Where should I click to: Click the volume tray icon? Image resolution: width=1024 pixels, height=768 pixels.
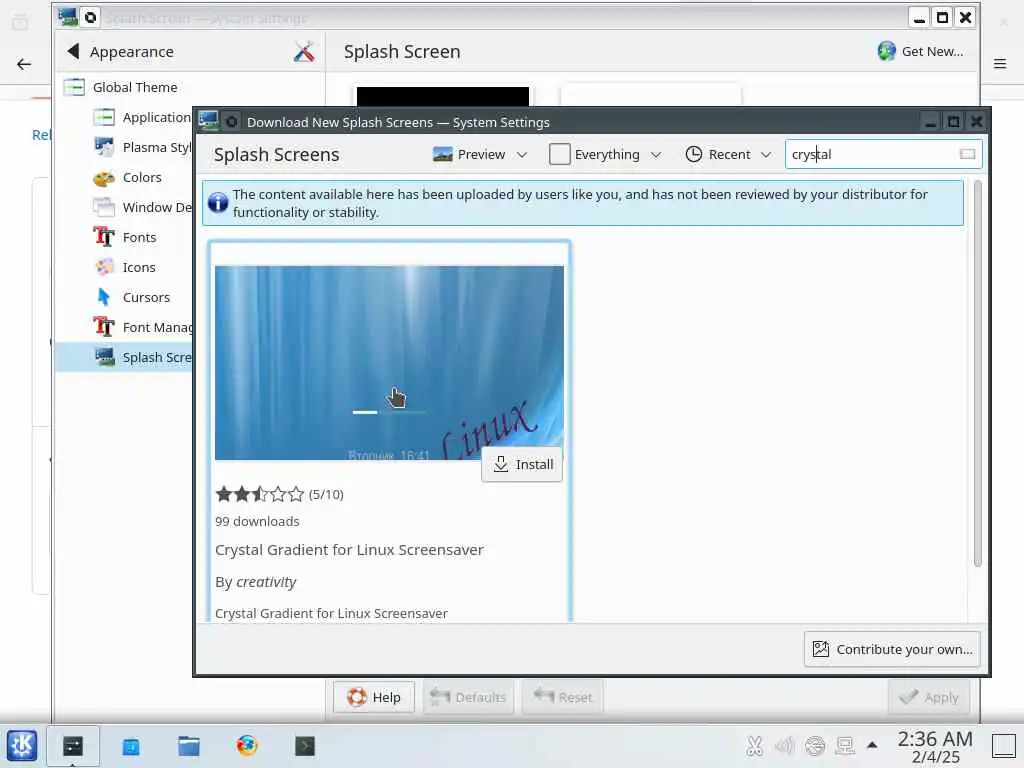(784, 746)
